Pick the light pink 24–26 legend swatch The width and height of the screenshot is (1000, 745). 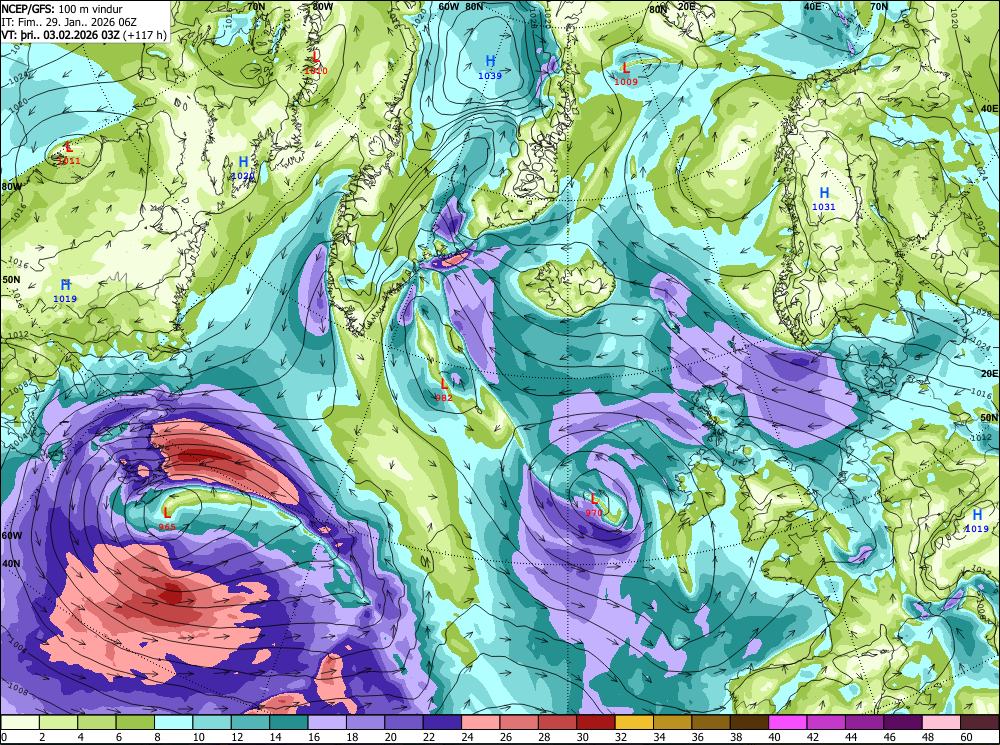tap(481, 722)
